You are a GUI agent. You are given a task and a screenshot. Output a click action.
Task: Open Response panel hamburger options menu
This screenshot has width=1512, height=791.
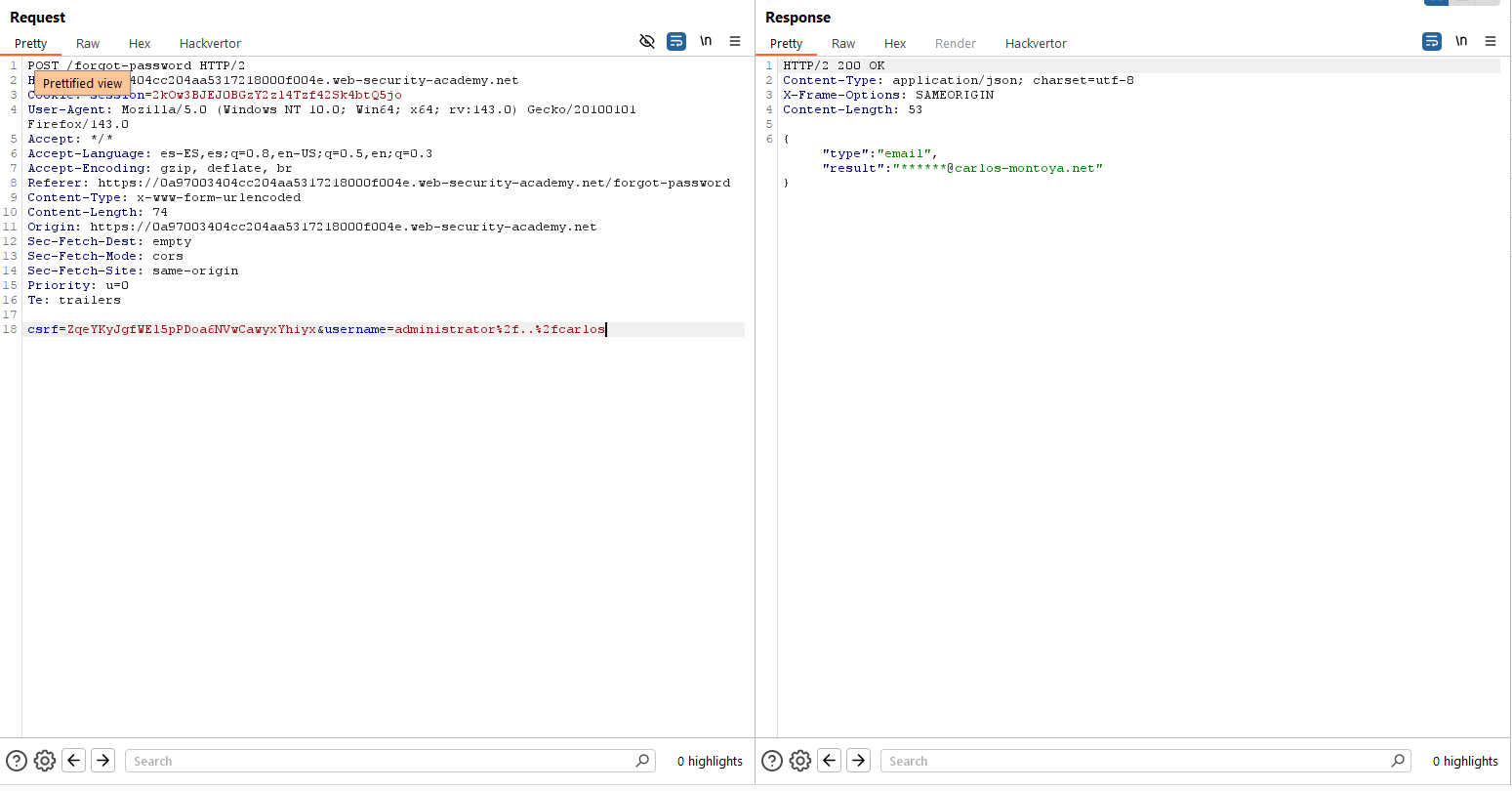coord(1491,41)
